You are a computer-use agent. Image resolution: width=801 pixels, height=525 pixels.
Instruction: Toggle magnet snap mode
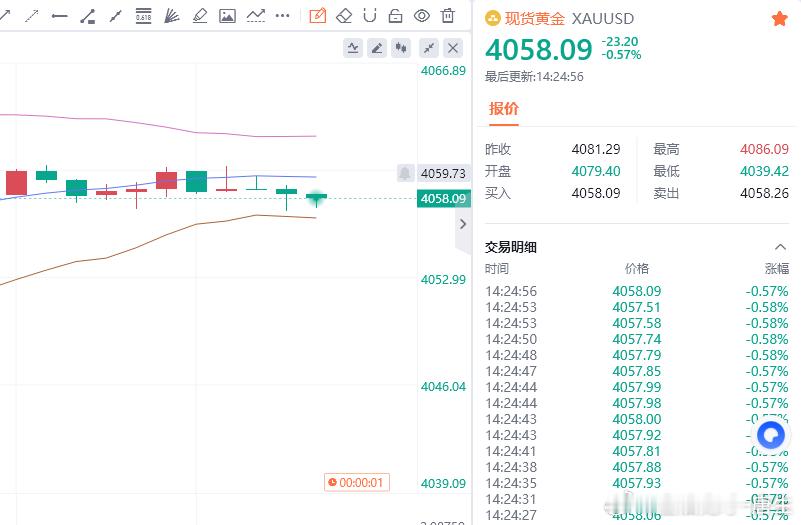[x=369, y=16]
